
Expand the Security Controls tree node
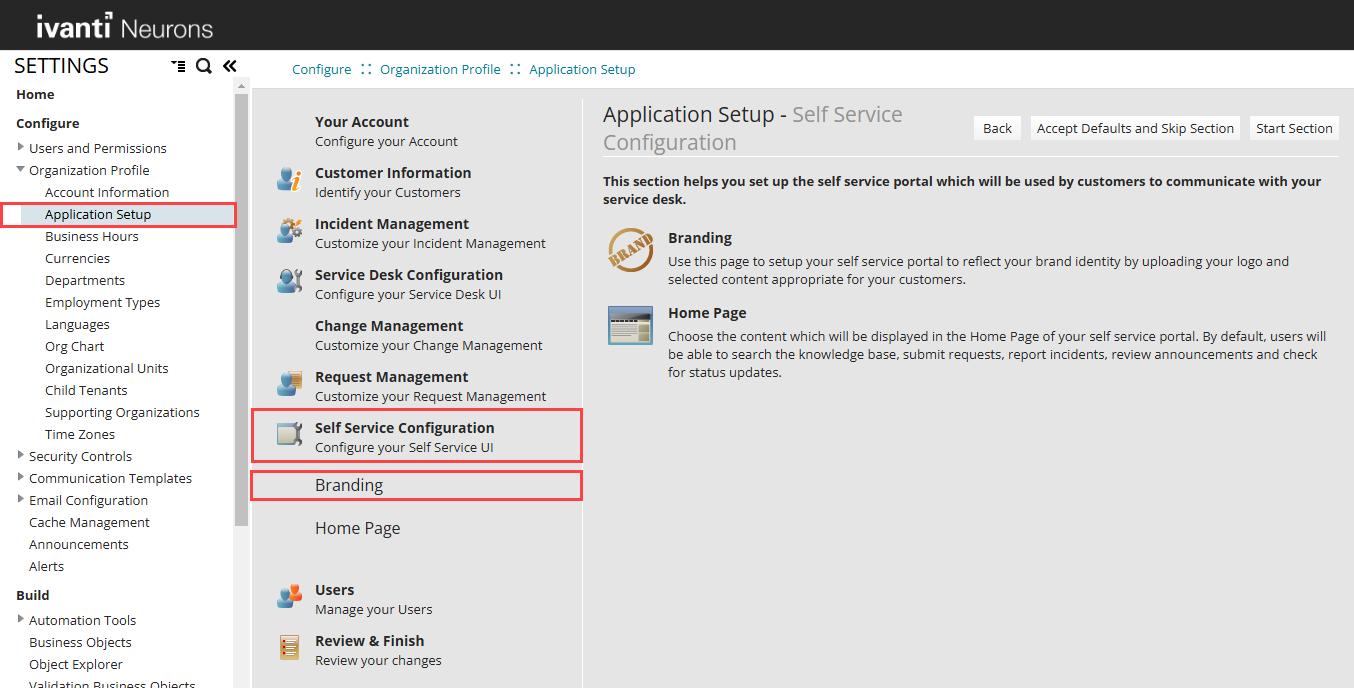[x=21, y=456]
